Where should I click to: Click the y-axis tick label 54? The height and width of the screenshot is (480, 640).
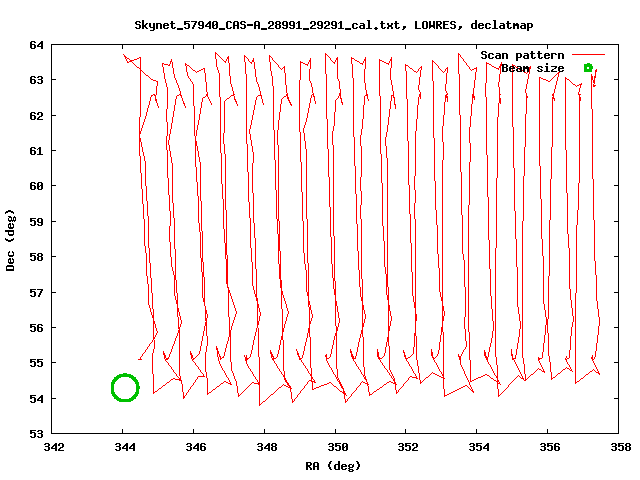coord(36,399)
